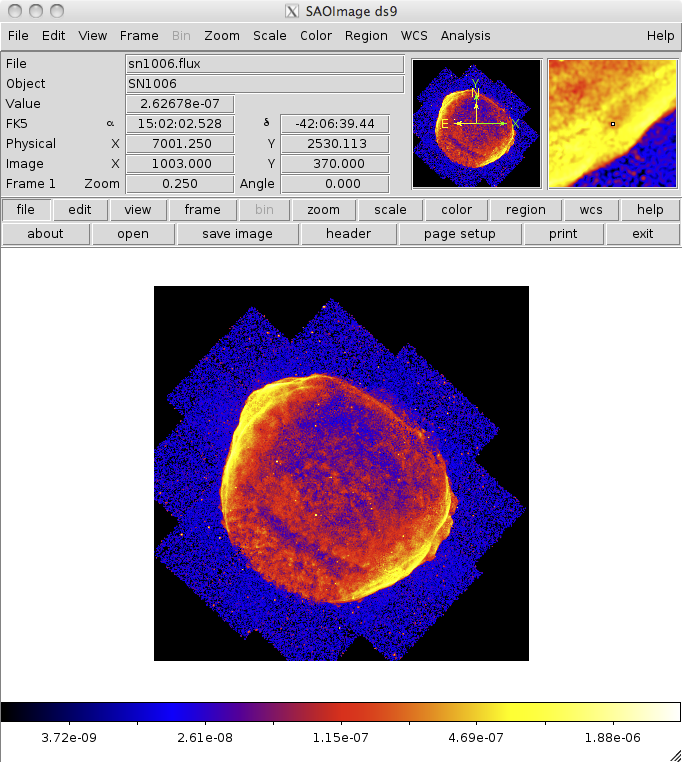Screen dimensions: 682x762
Task: Select the 'edit' button bar tab
Action: (80, 210)
